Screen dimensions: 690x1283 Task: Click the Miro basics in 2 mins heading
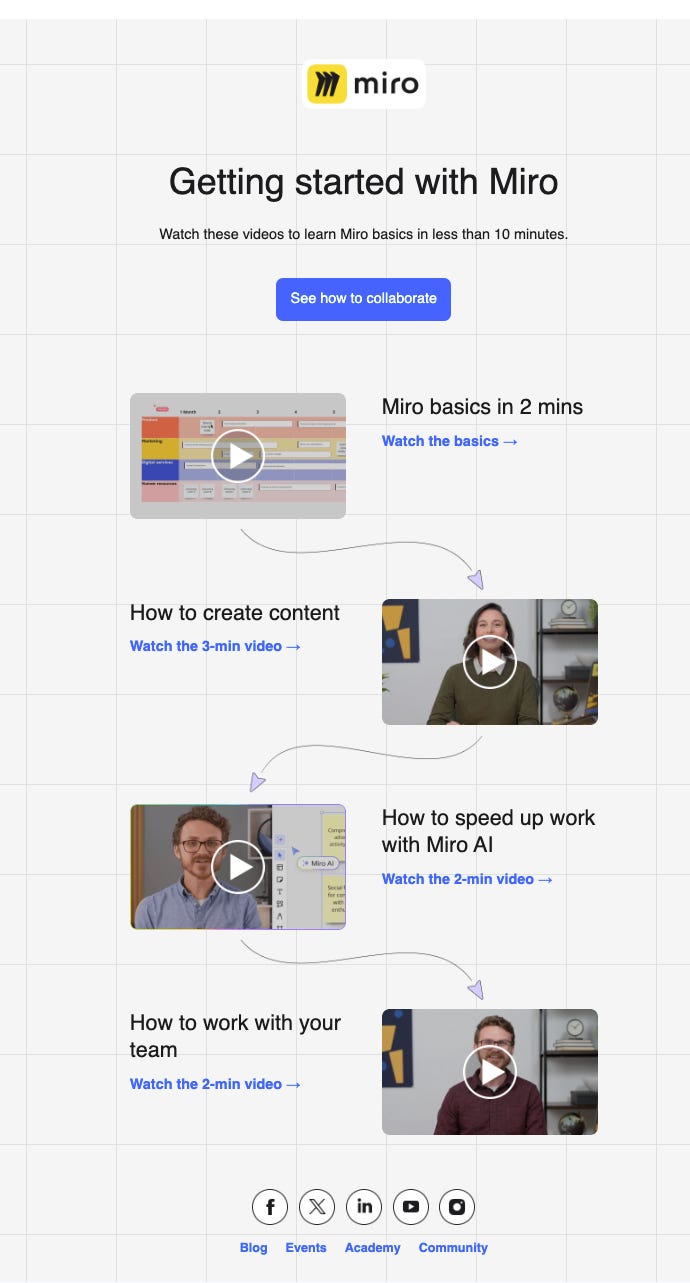[x=482, y=407]
